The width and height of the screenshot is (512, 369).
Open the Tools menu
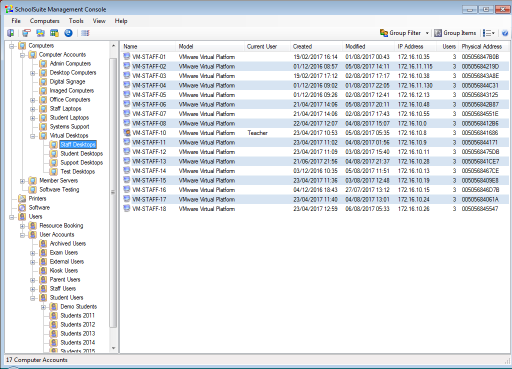coord(76,21)
